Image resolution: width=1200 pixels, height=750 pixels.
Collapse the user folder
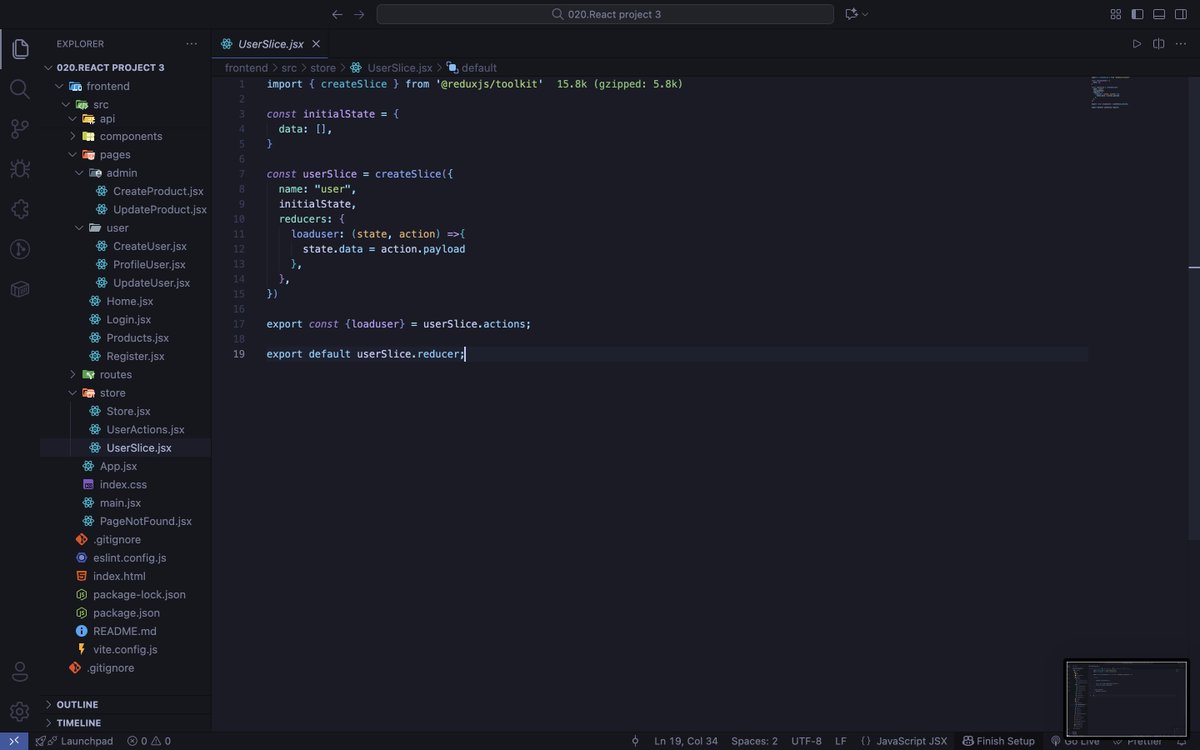80,228
